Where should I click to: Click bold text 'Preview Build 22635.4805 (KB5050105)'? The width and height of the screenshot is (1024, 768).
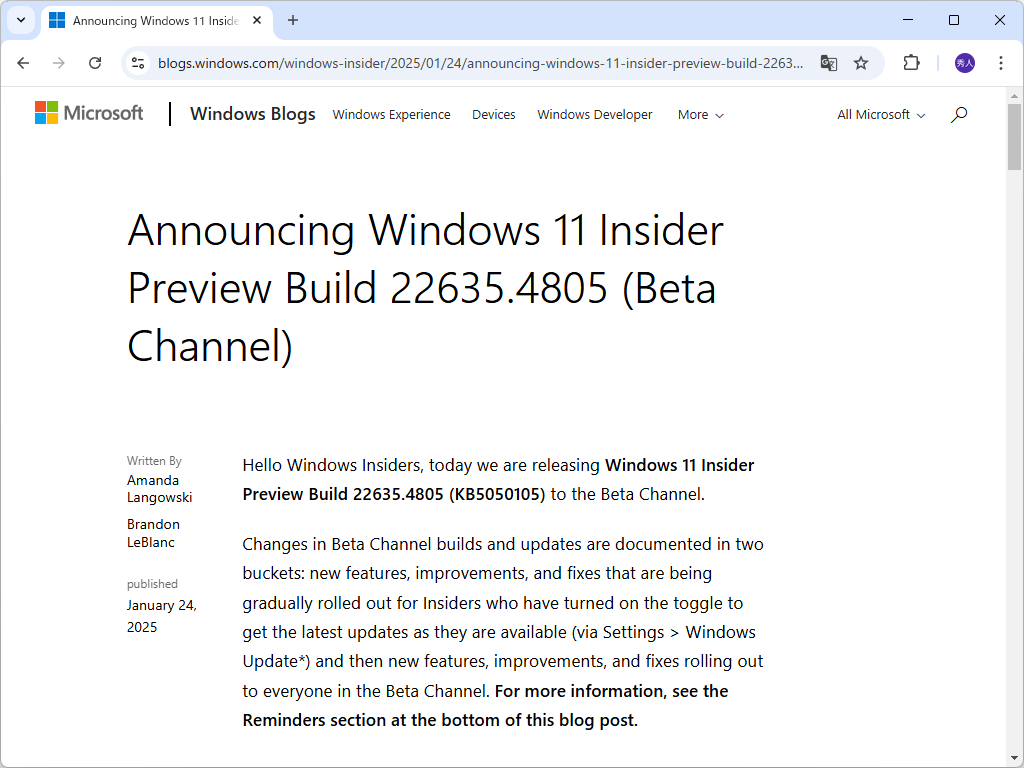tap(393, 494)
